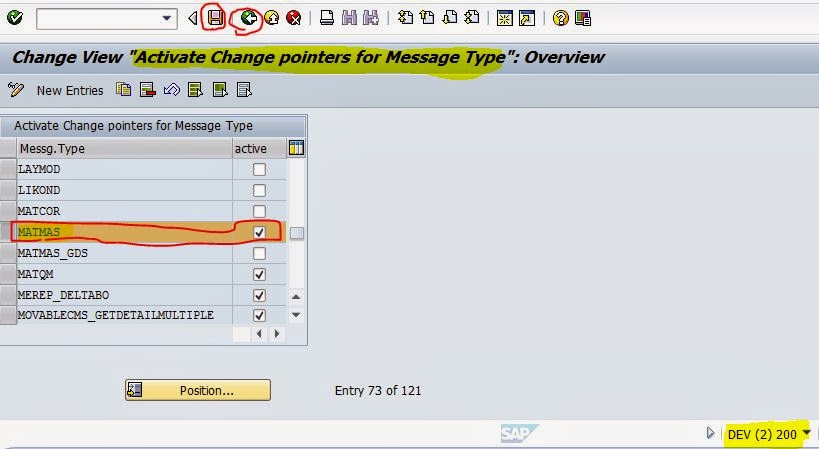This screenshot has height=449, width=819.
Task: Click the Find Next binoculars icon
Action: pyautogui.click(x=371, y=18)
